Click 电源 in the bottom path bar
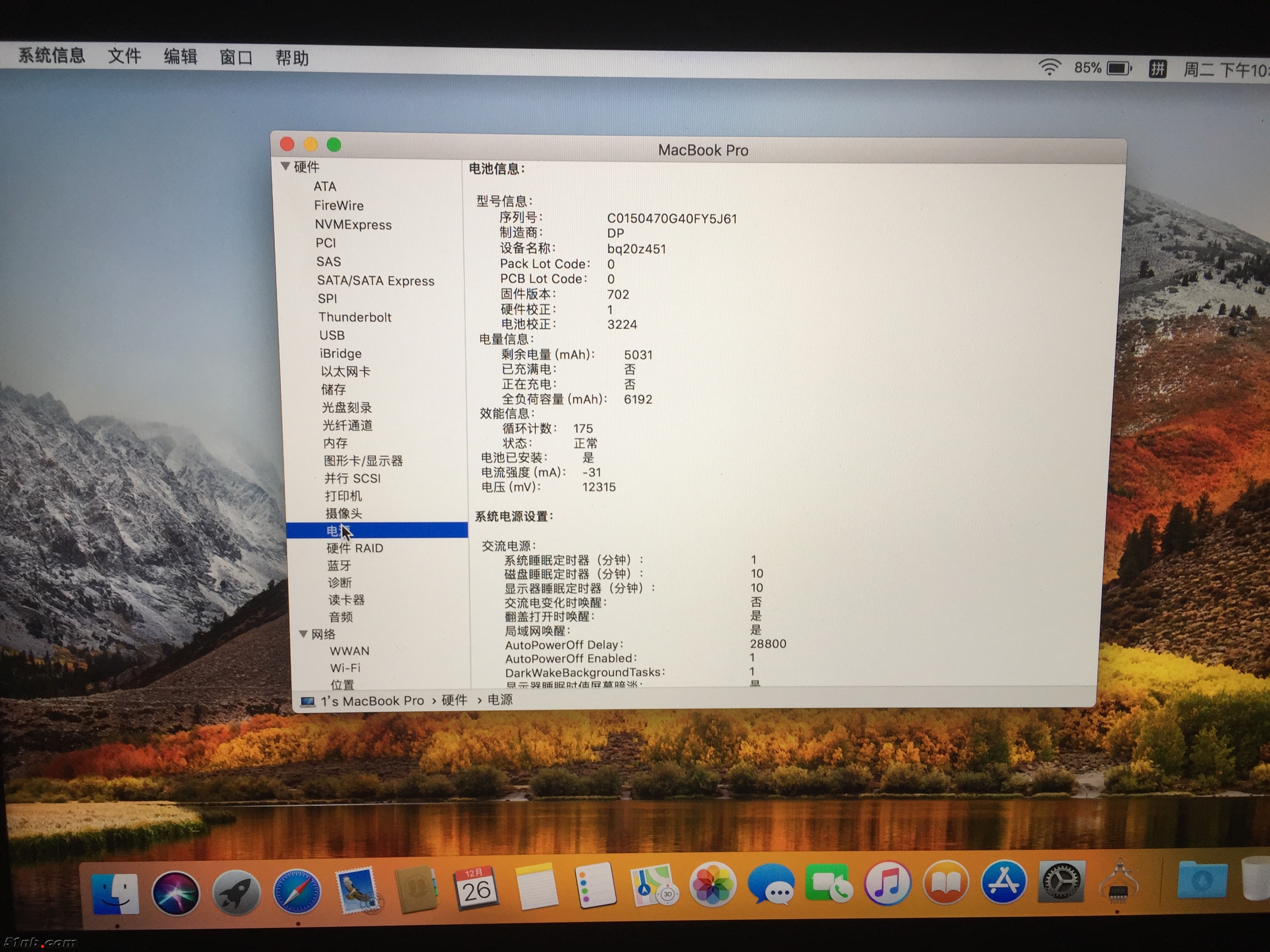 point(500,700)
